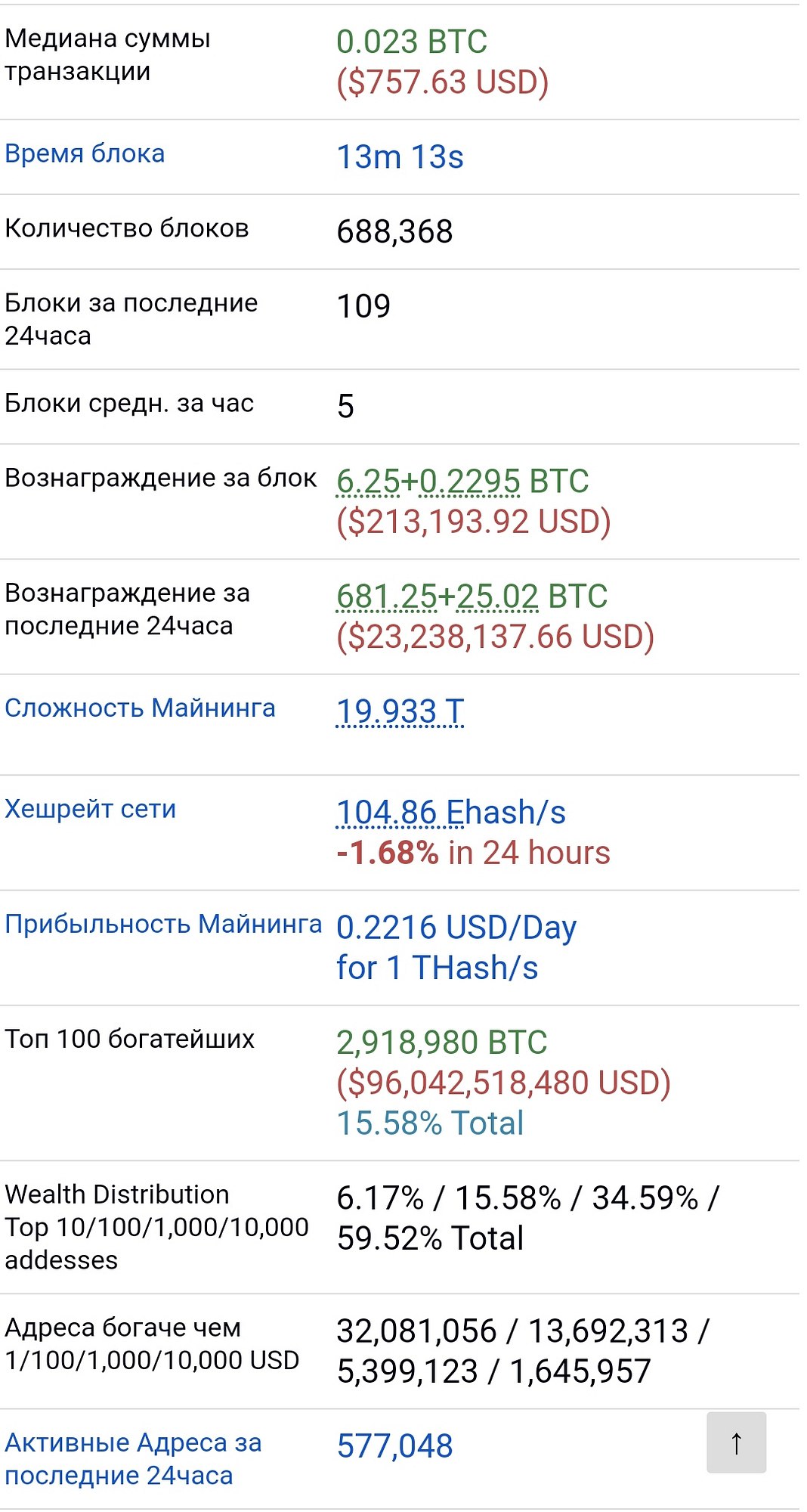Click the 688,368 block count value
The image size is (807, 1512).
coord(394,232)
